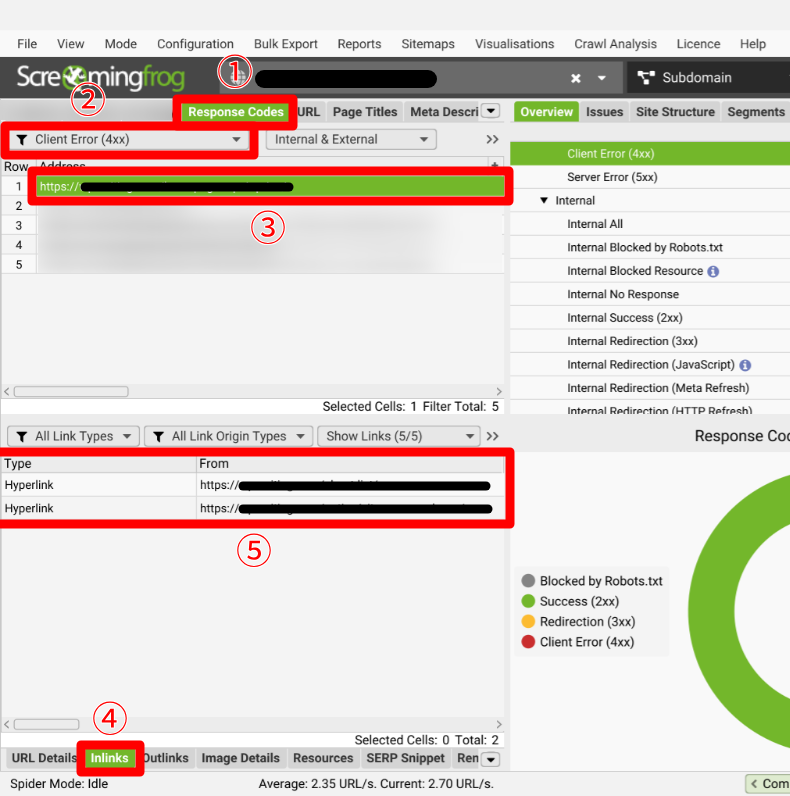Viewport: 790px width, 796px height.
Task: Open the Issues tab in right panel
Action: click(x=604, y=112)
